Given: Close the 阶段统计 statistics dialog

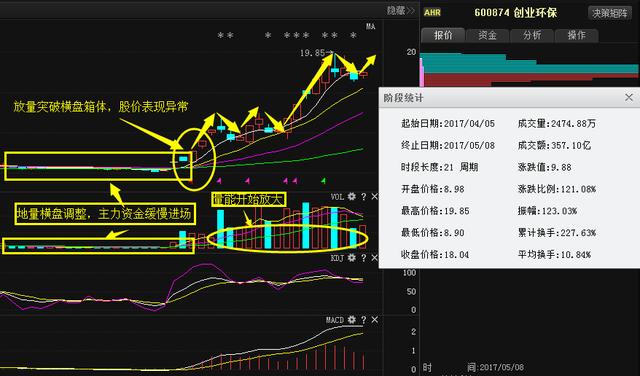Looking at the screenshot, I should tap(629, 98).
